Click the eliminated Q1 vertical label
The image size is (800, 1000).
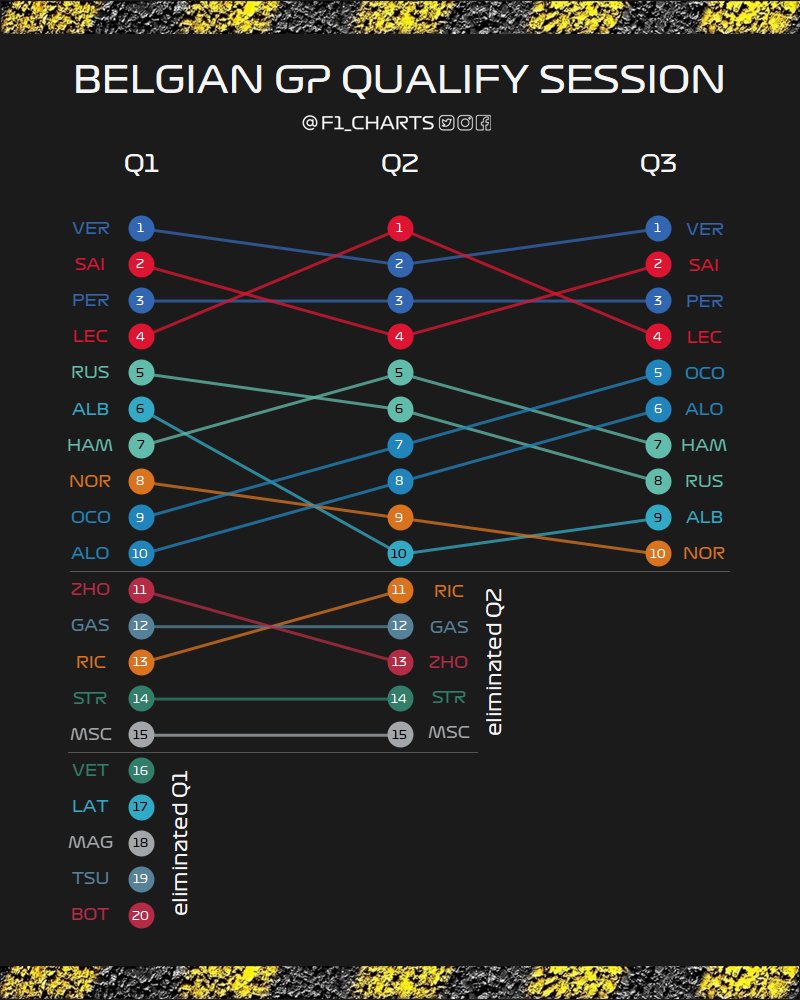(181, 843)
